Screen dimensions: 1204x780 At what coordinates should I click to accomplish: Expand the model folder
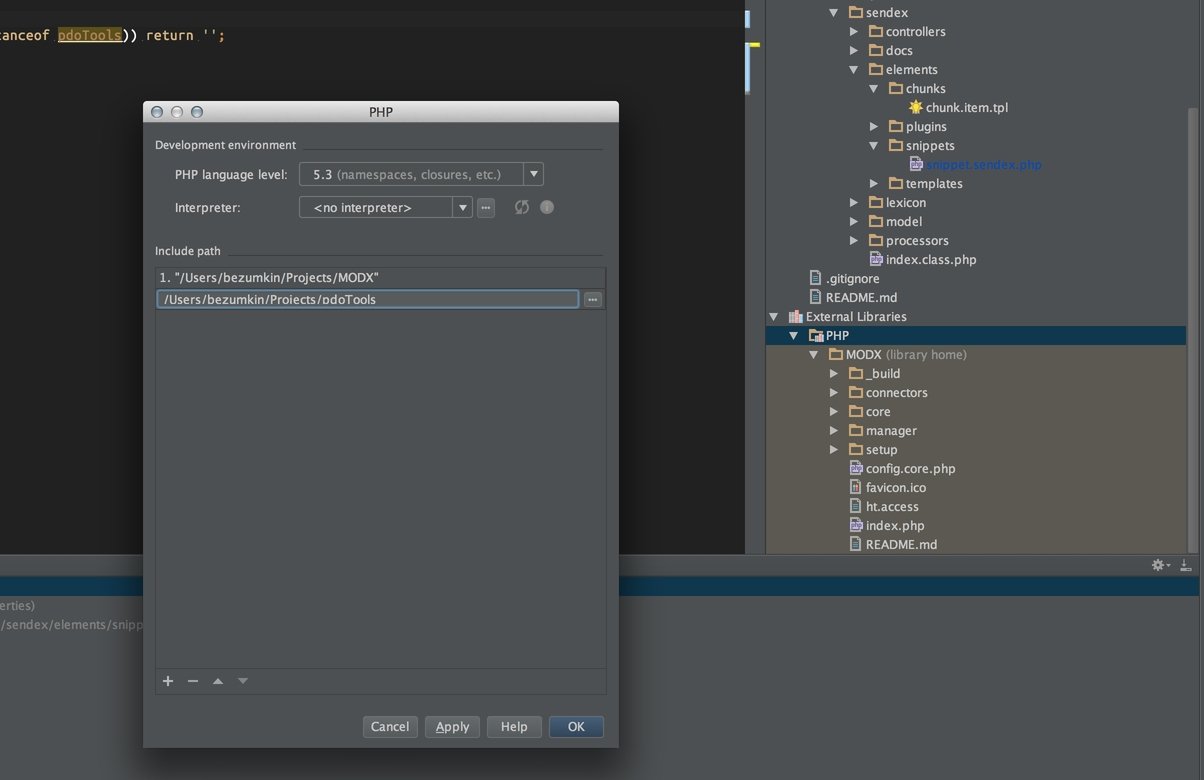tap(854, 222)
